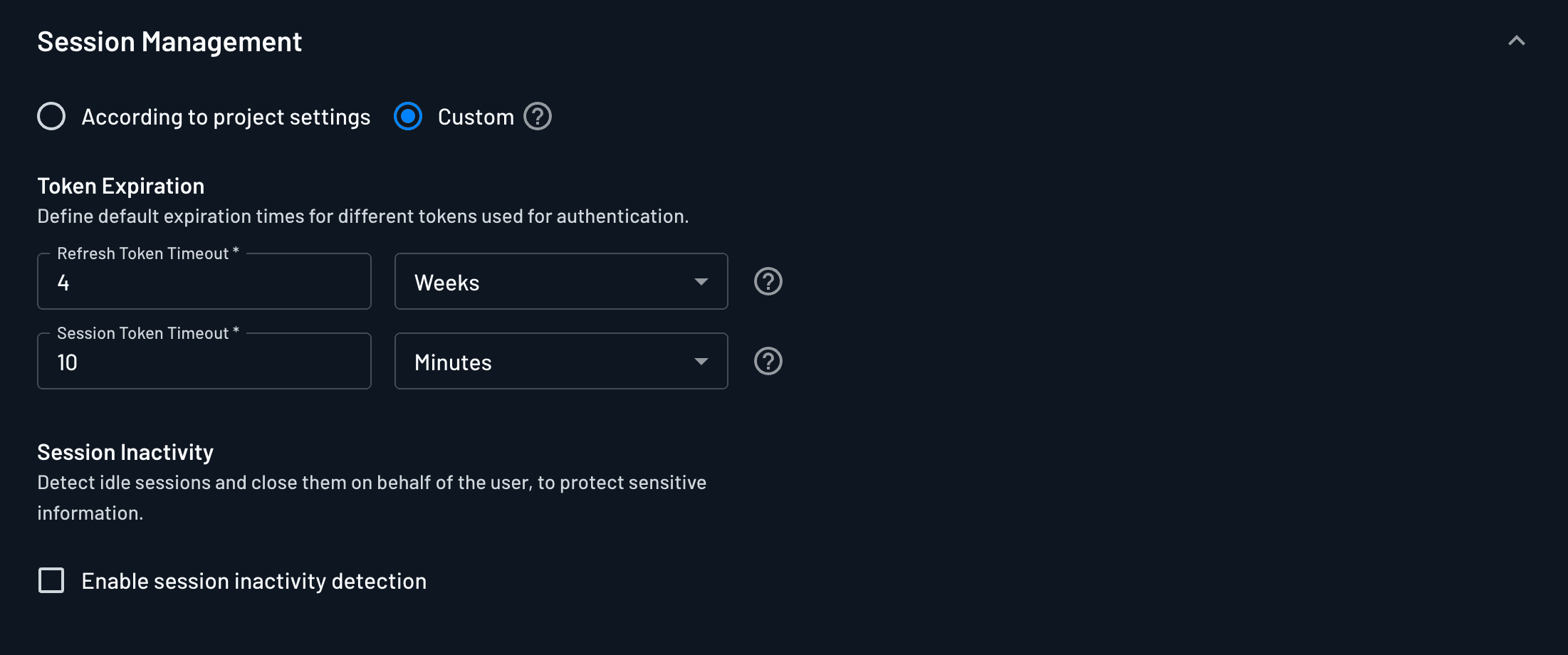Enable session inactivity detection
The height and width of the screenshot is (655, 1568).
[x=51, y=580]
